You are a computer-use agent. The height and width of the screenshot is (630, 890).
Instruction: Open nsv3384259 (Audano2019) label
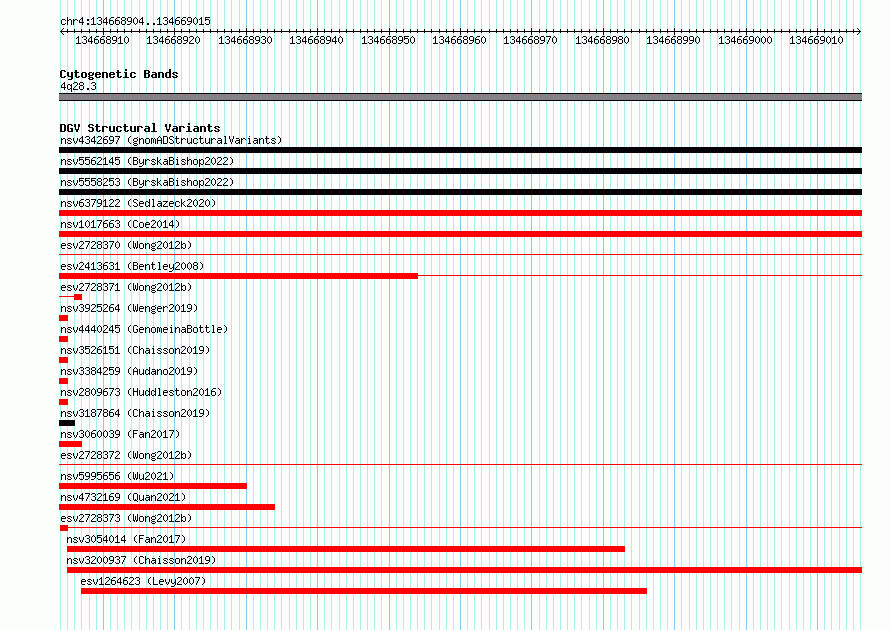click(x=129, y=371)
